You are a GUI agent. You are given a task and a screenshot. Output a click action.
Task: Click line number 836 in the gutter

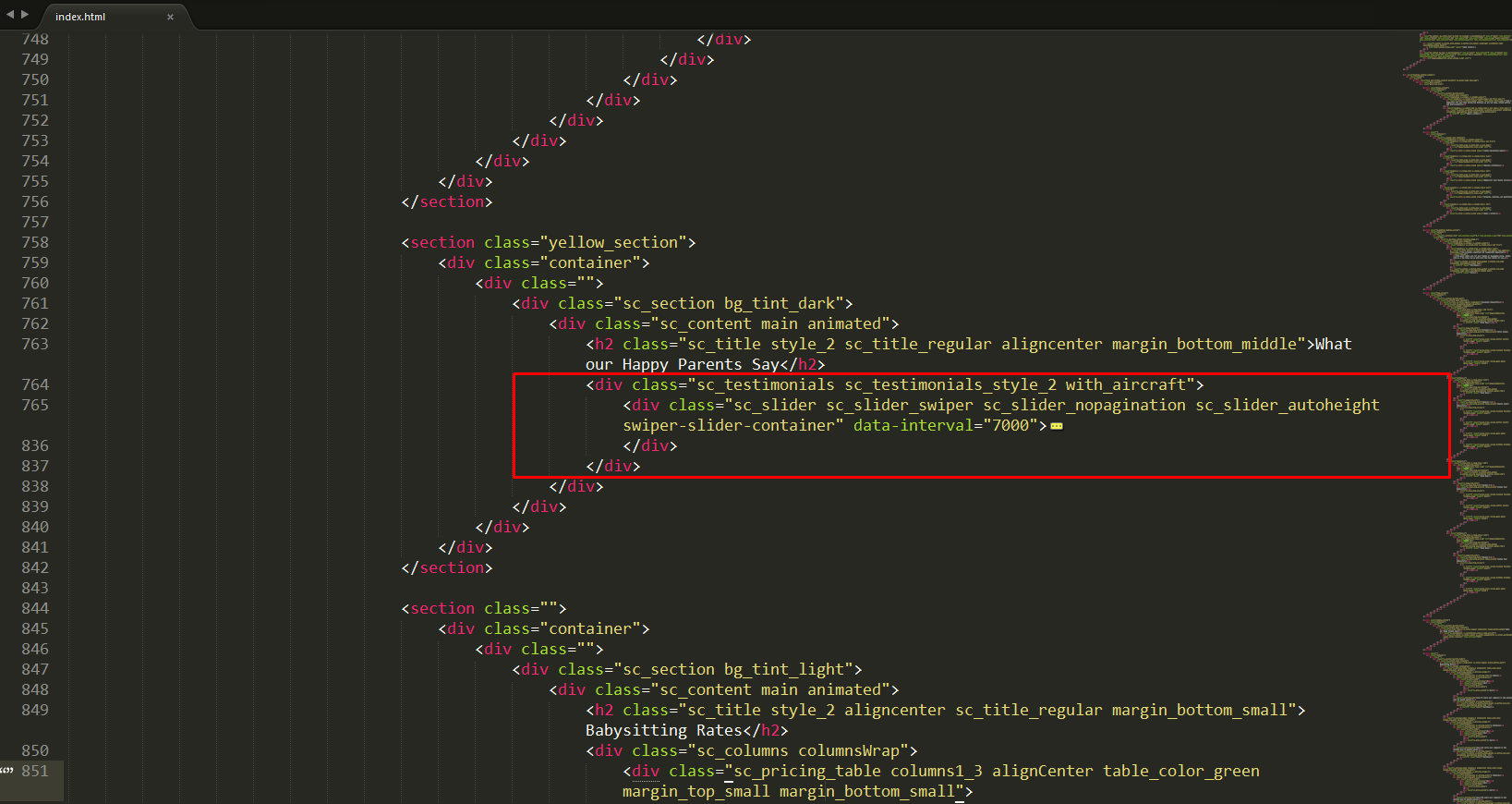pyautogui.click(x=35, y=445)
